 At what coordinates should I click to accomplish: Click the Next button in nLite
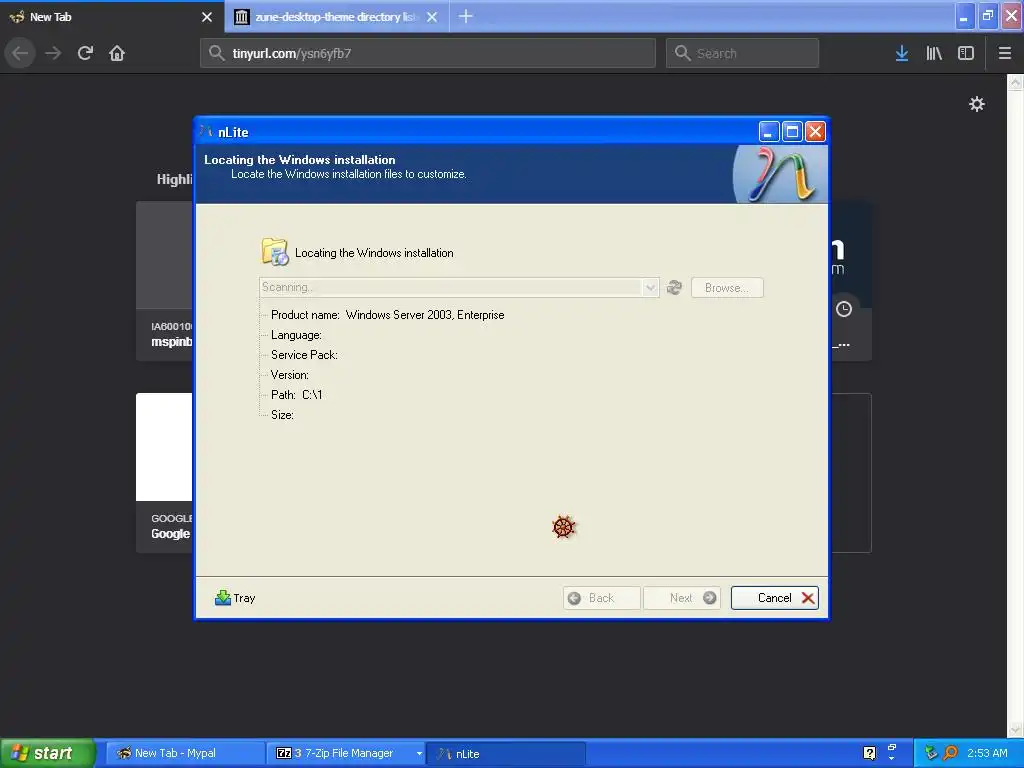pyautogui.click(x=682, y=598)
